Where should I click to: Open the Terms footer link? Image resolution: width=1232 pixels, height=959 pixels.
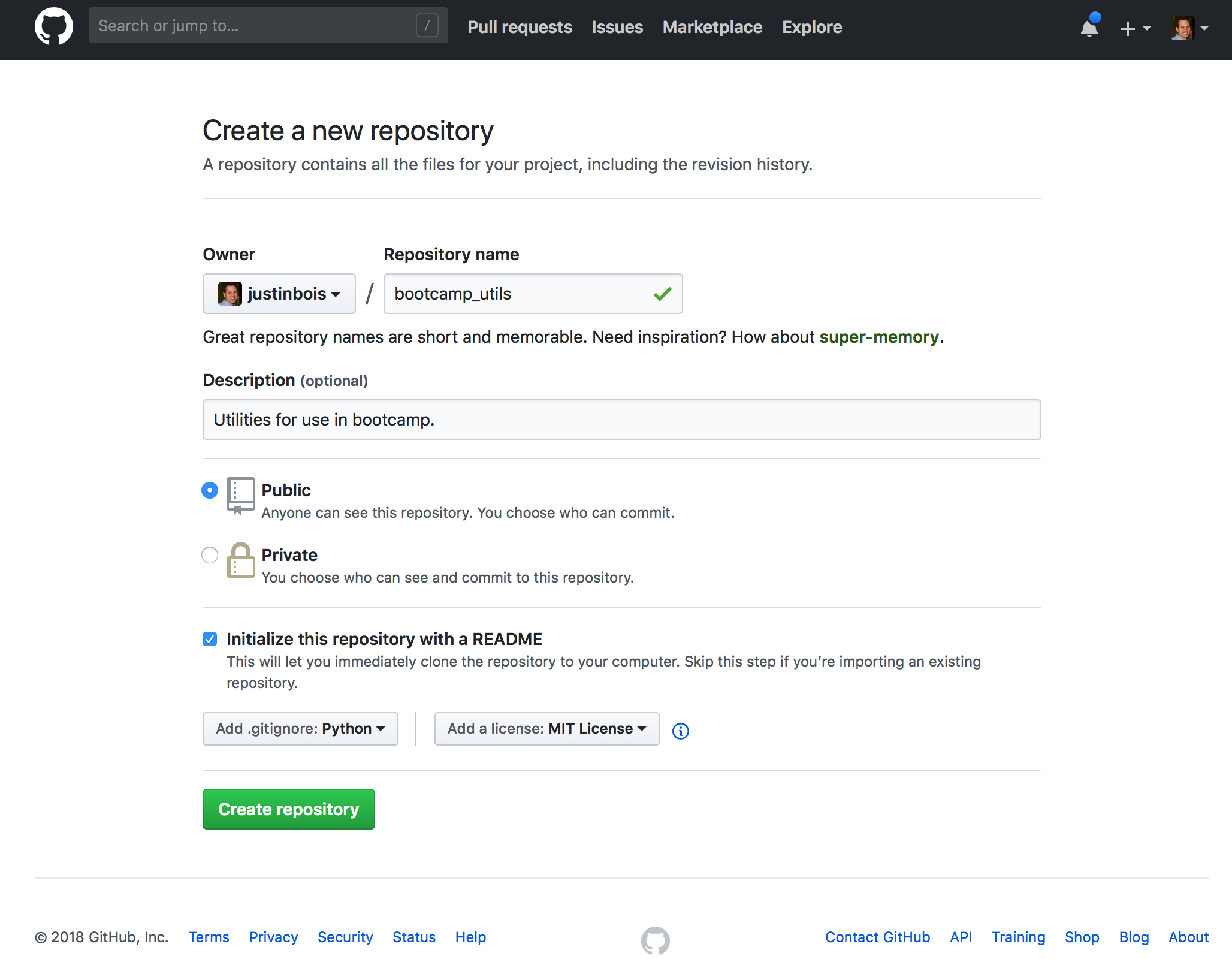tap(209, 937)
